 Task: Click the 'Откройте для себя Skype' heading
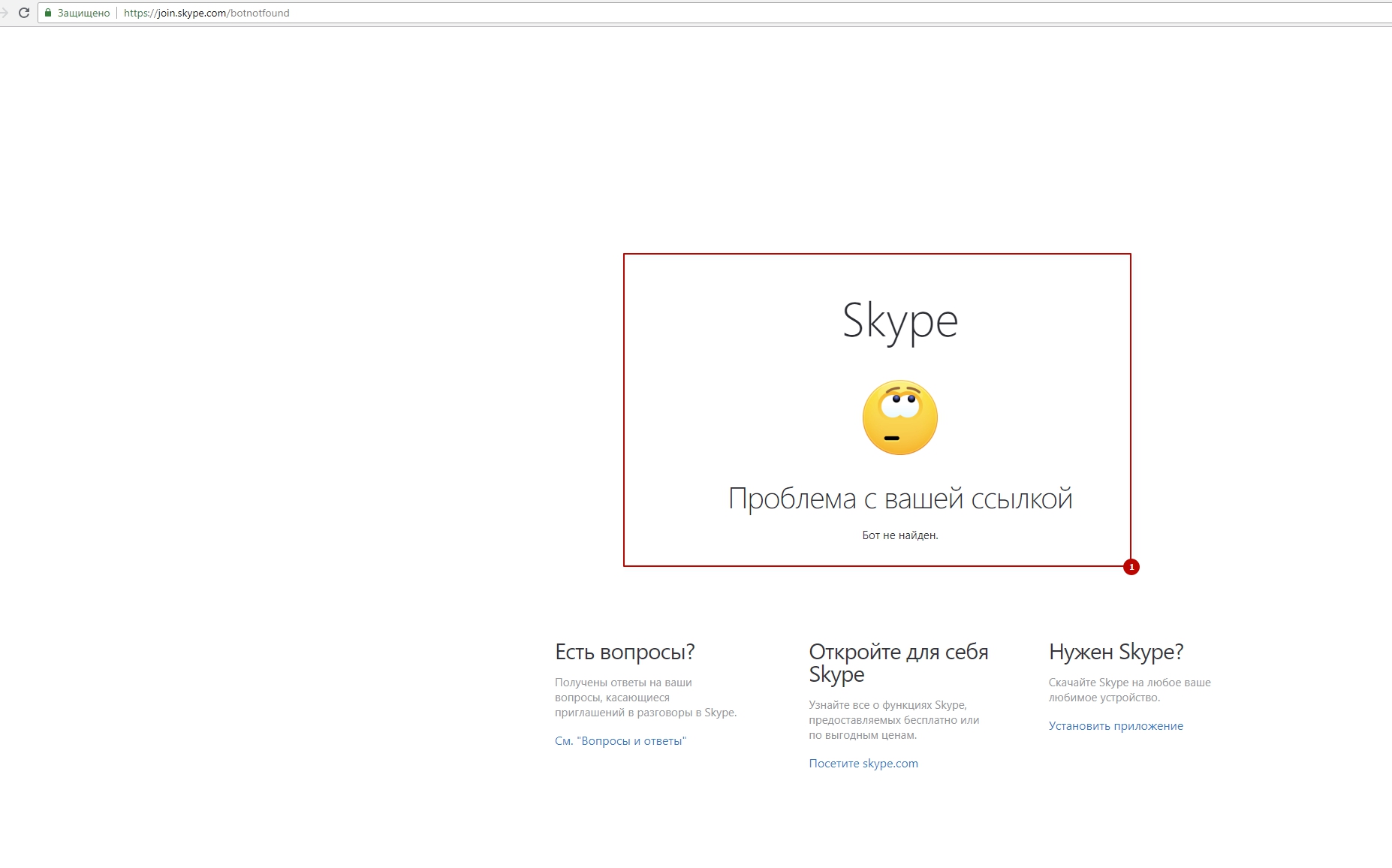899,663
